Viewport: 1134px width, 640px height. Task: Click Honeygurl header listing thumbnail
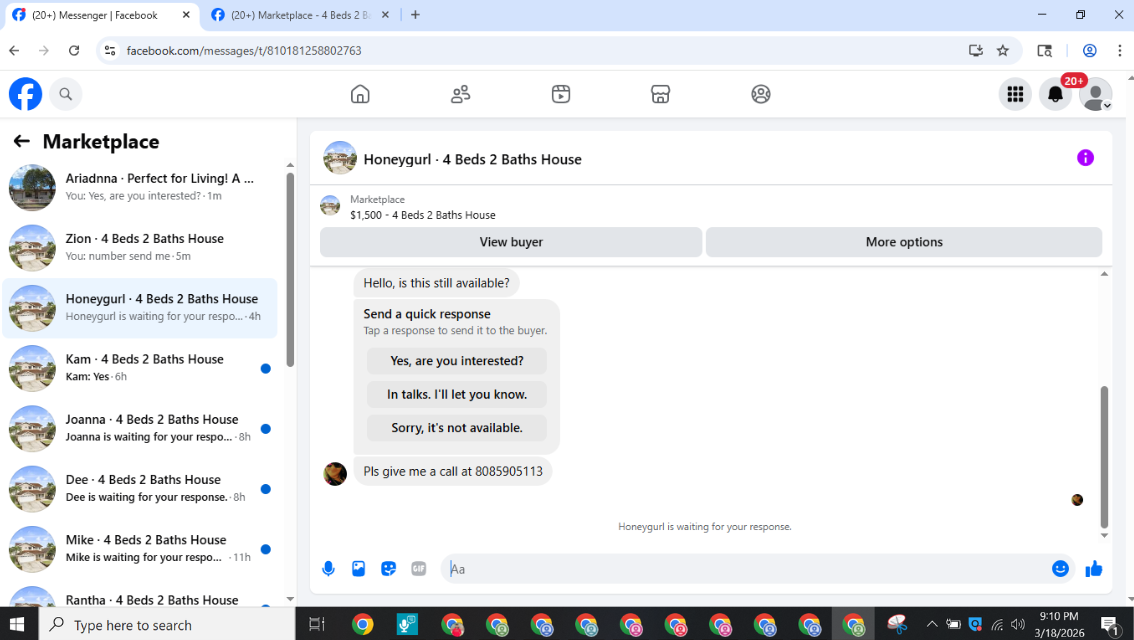pyautogui.click(x=340, y=158)
